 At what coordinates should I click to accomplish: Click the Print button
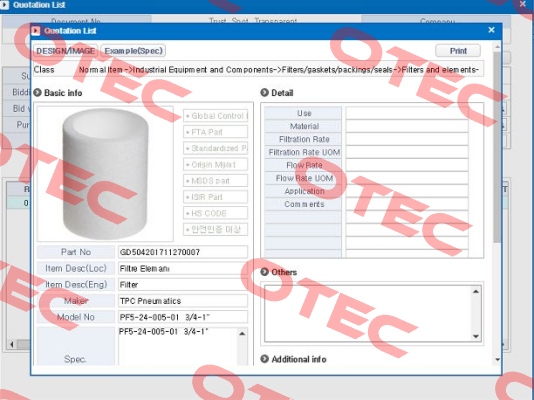(458, 51)
